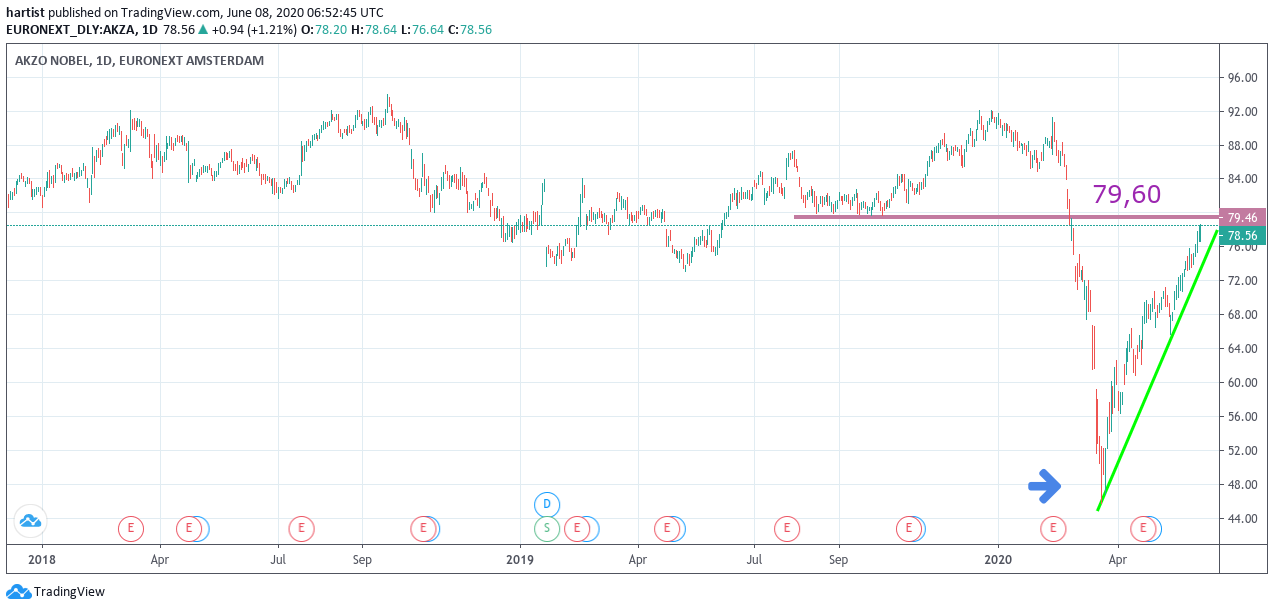
Task: Click the earnings E marker right of the S marker
Action: (x=577, y=528)
